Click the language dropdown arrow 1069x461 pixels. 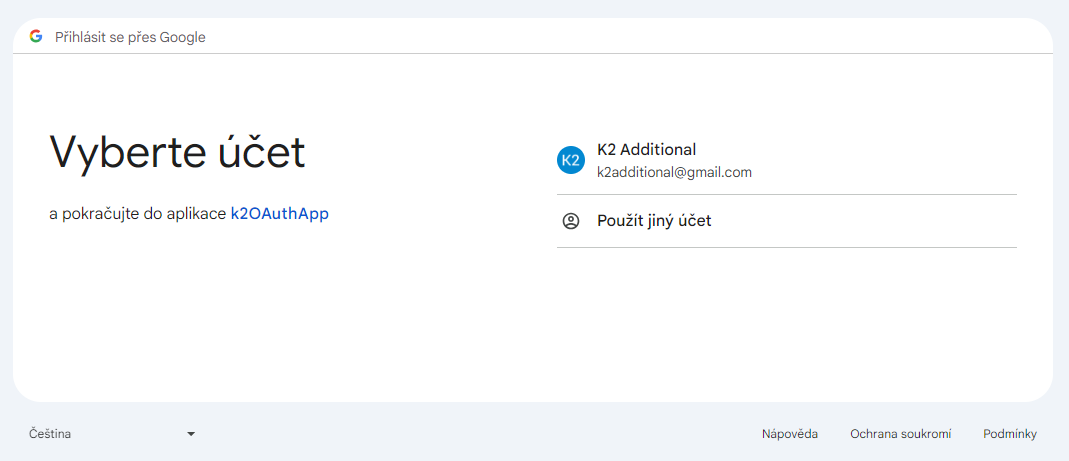tap(191, 434)
